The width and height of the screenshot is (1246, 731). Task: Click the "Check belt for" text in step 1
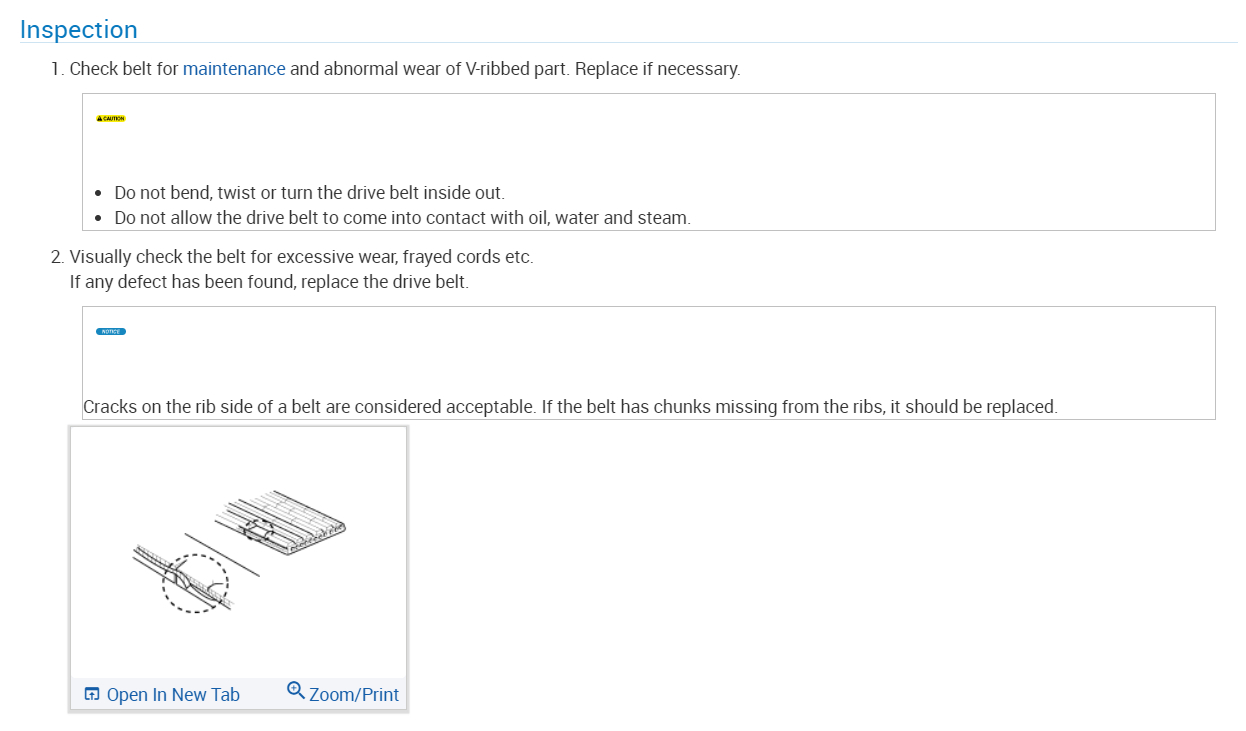coord(124,69)
